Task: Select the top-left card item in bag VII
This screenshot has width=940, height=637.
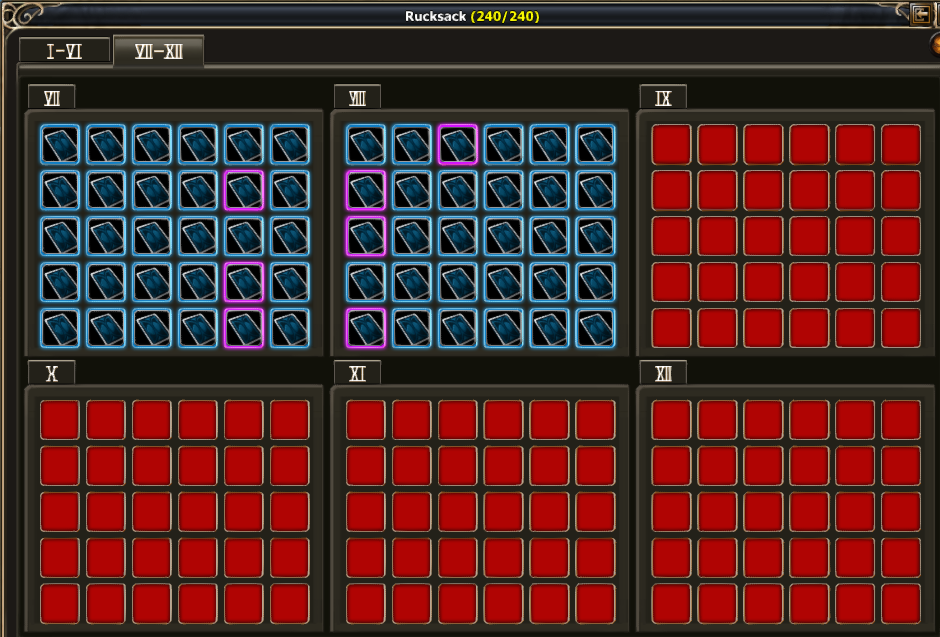Action: (60, 144)
